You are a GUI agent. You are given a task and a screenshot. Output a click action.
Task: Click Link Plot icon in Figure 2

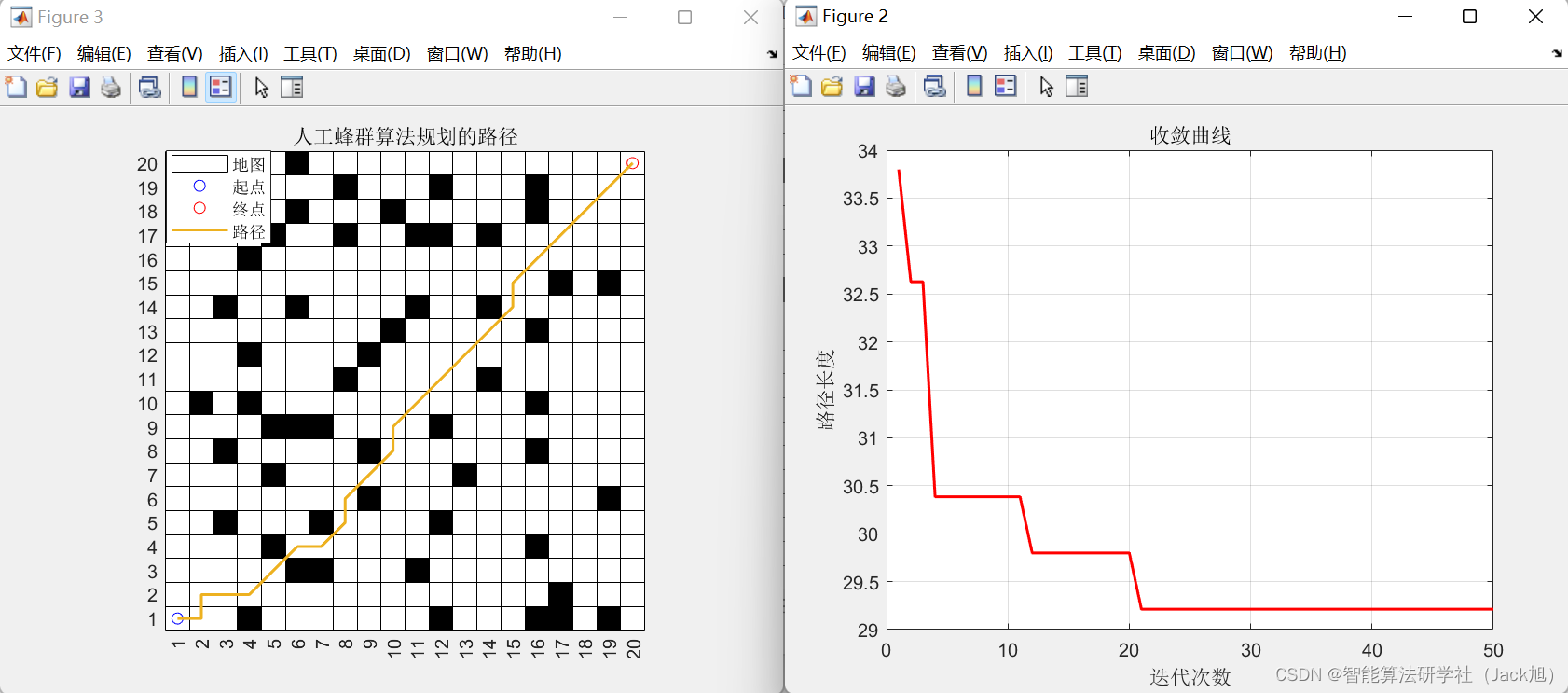point(935,86)
